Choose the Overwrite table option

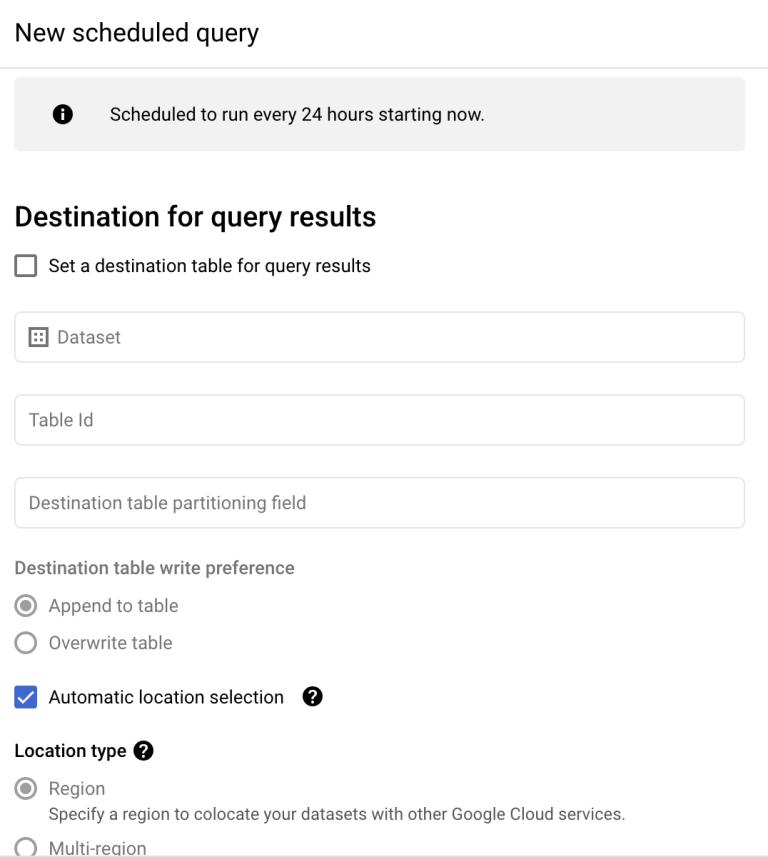click(26, 643)
